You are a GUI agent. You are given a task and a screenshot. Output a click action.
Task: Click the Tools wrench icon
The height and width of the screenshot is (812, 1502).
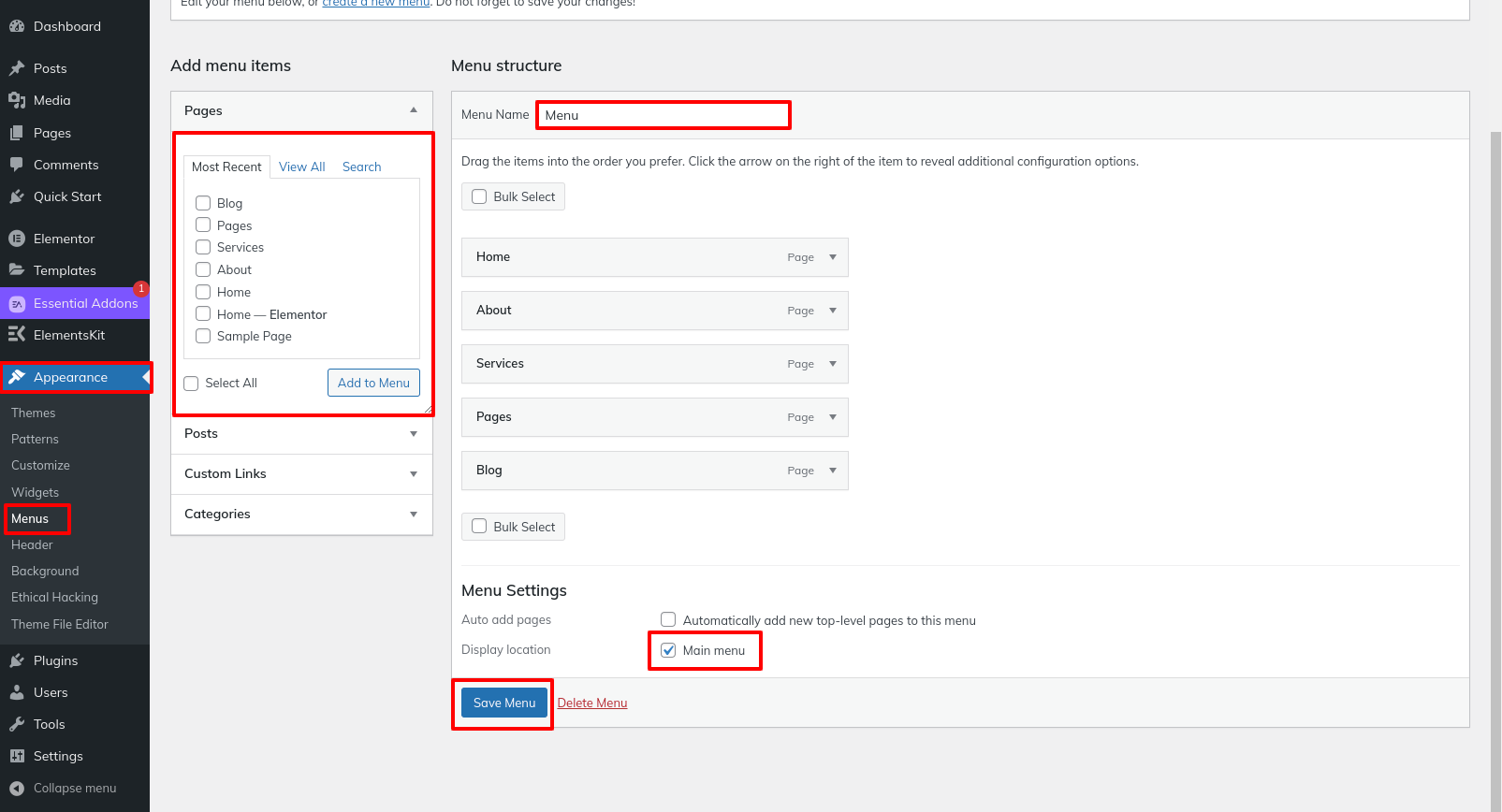click(17, 724)
